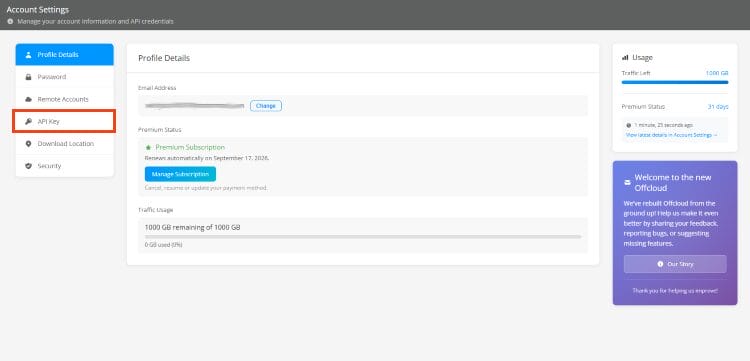The height and width of the screenshot is (361, 750).
Task: Click the 'Renews automatically on September 17' text
Action: click(x=207, y=158)
